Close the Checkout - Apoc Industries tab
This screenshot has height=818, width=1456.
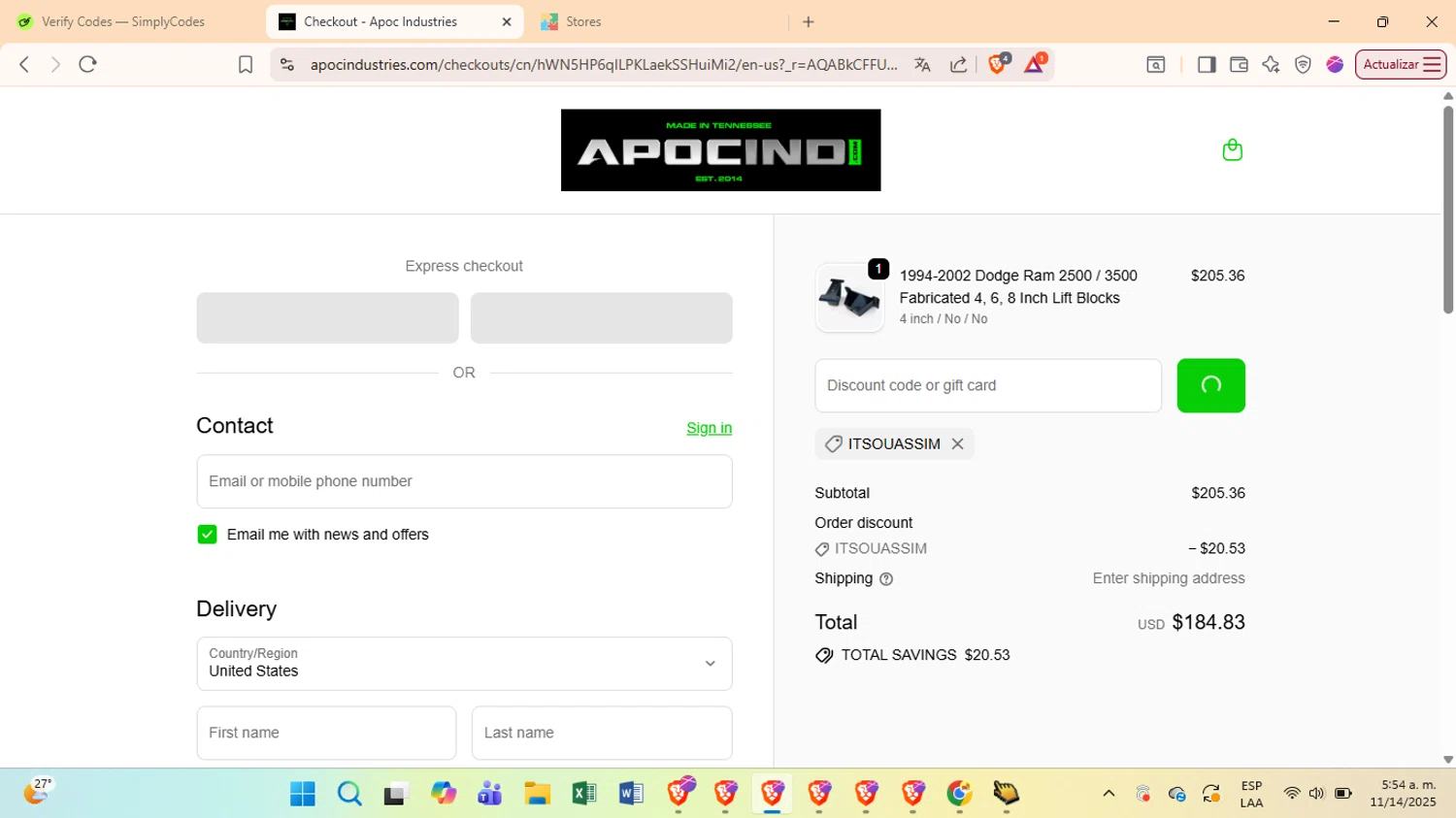pos(507,21)
